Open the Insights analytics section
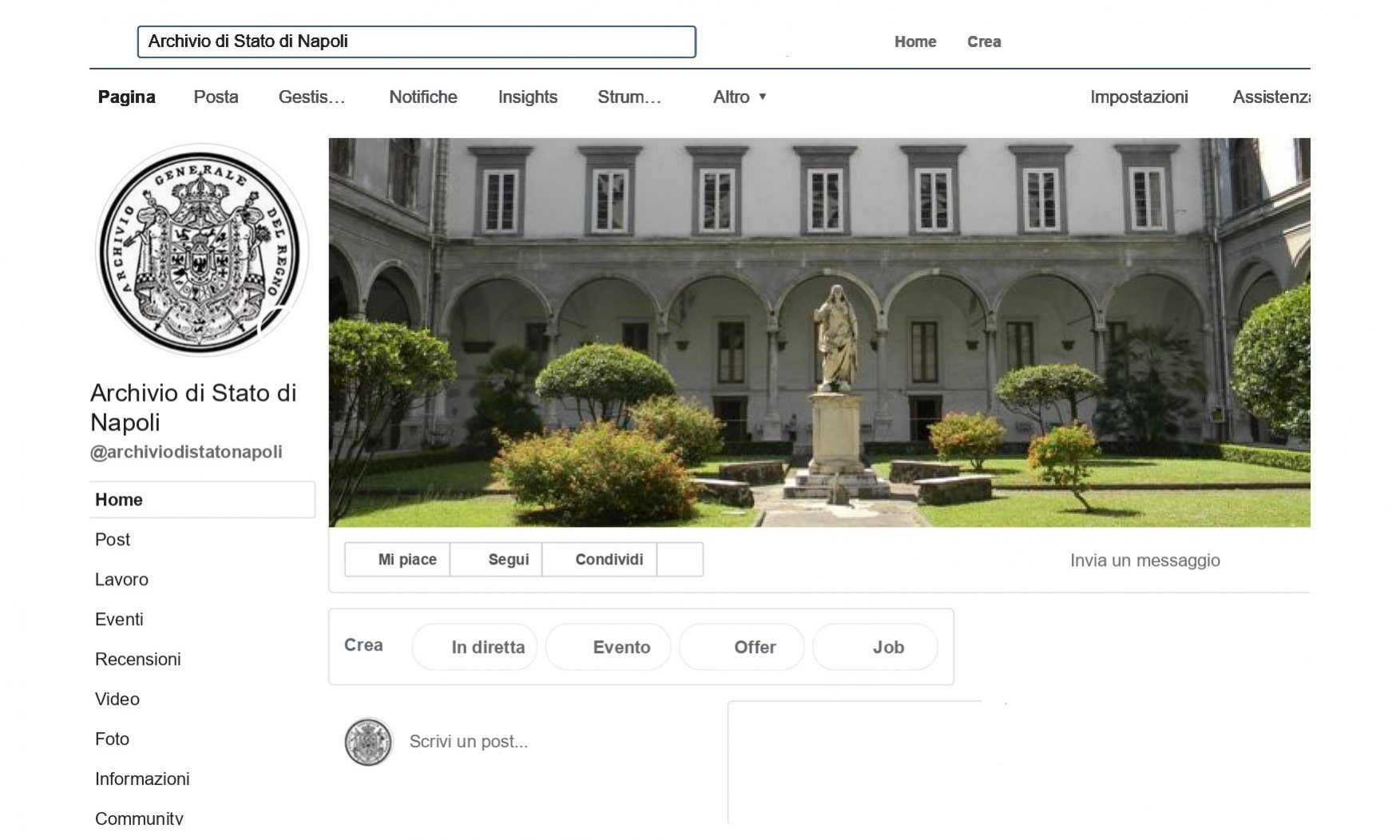1400x840 pixels. point(527,97)
